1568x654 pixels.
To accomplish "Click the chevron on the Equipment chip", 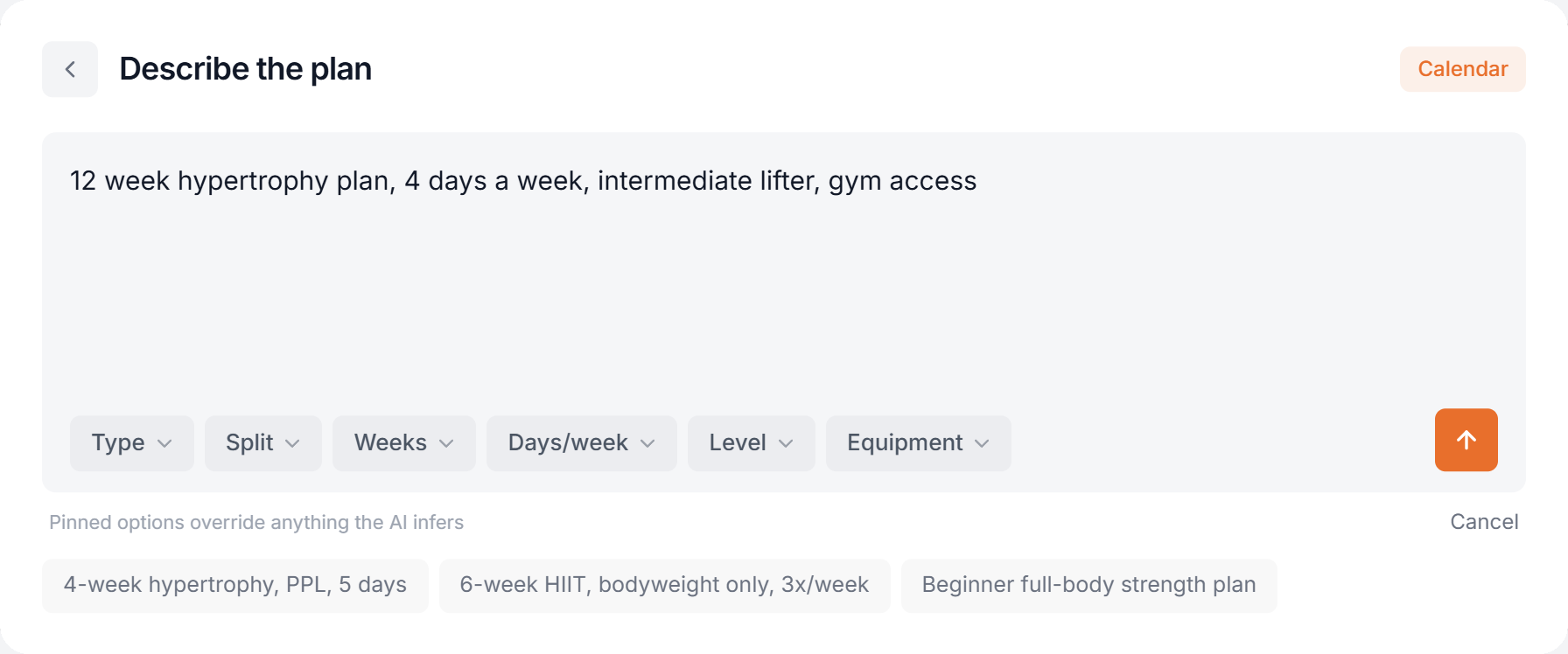I will pos(982,444).
